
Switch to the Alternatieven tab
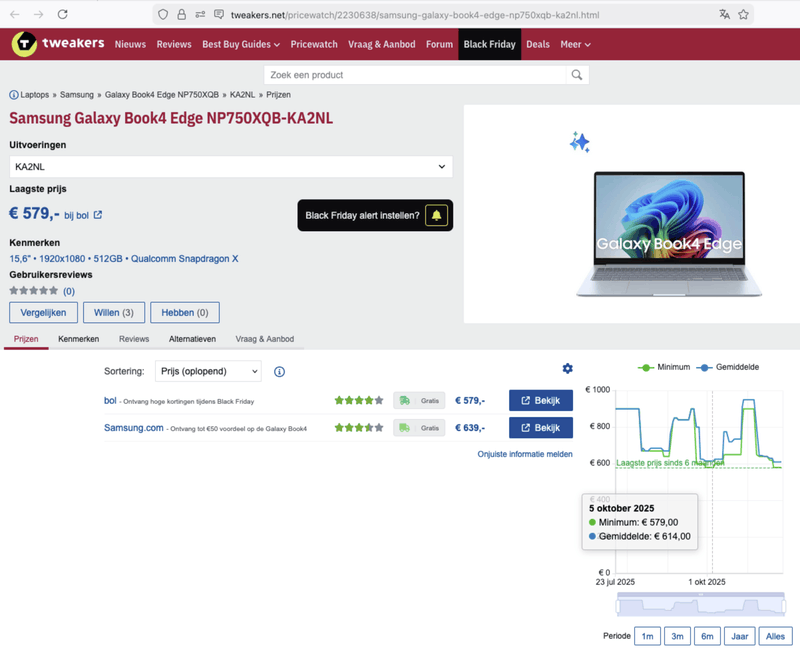pyautogui.click(x=192, y=339)
